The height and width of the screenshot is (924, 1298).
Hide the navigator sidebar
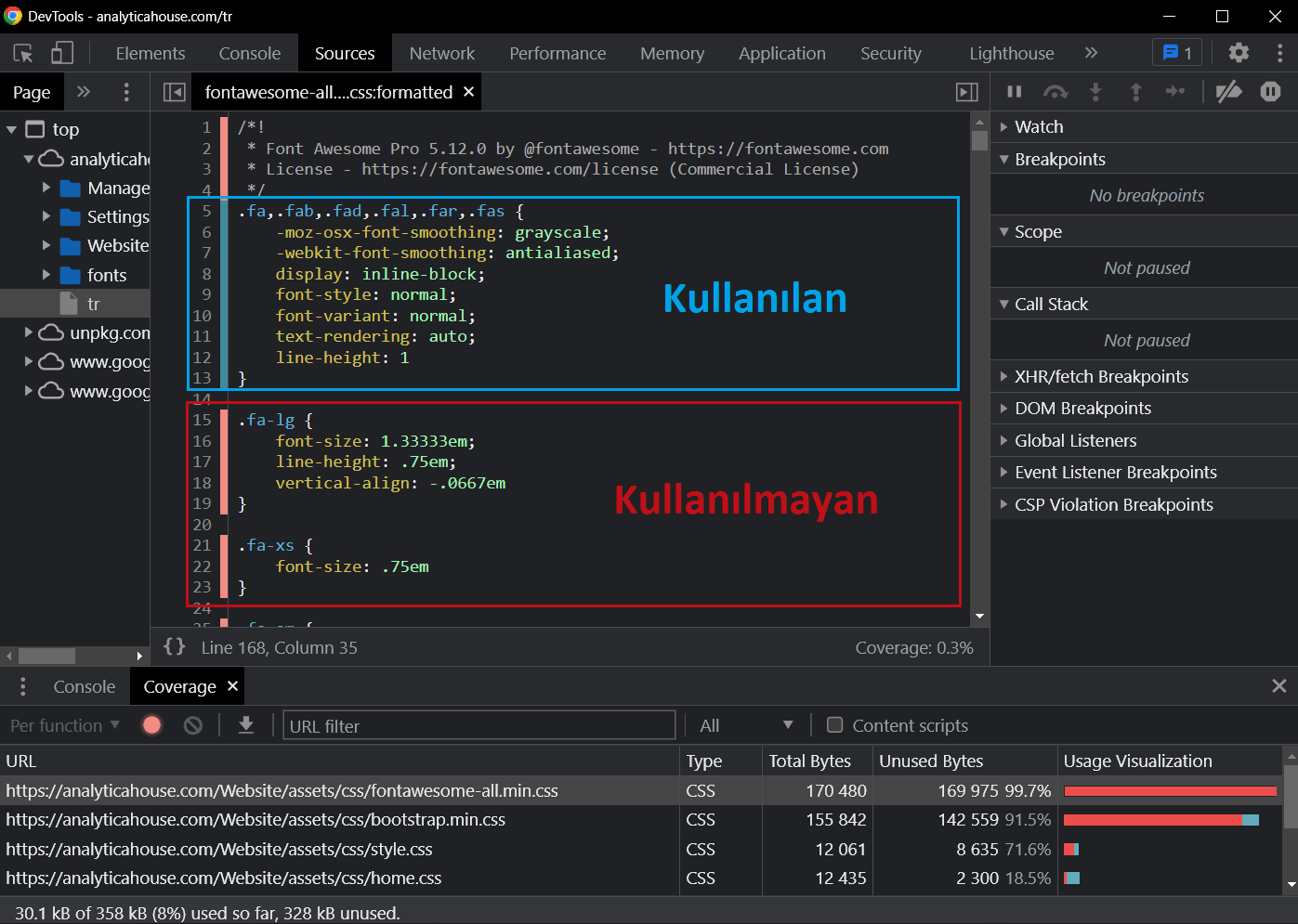point(174,92)
